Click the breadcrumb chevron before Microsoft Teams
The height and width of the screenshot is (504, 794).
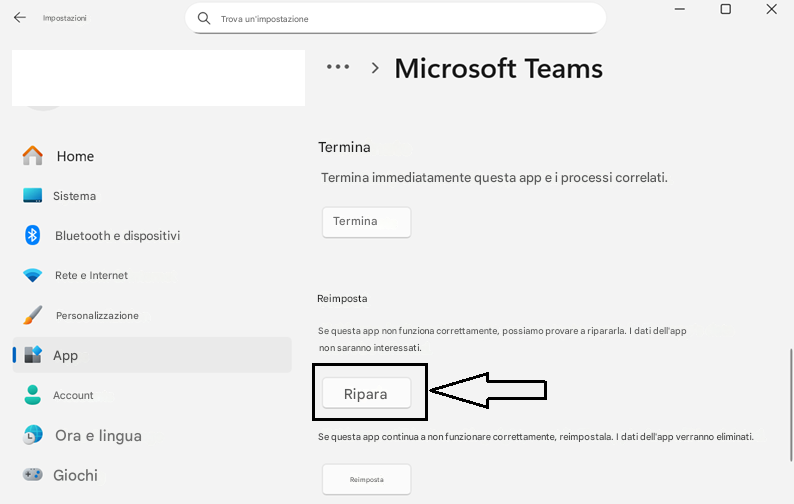tap(375, 68)
